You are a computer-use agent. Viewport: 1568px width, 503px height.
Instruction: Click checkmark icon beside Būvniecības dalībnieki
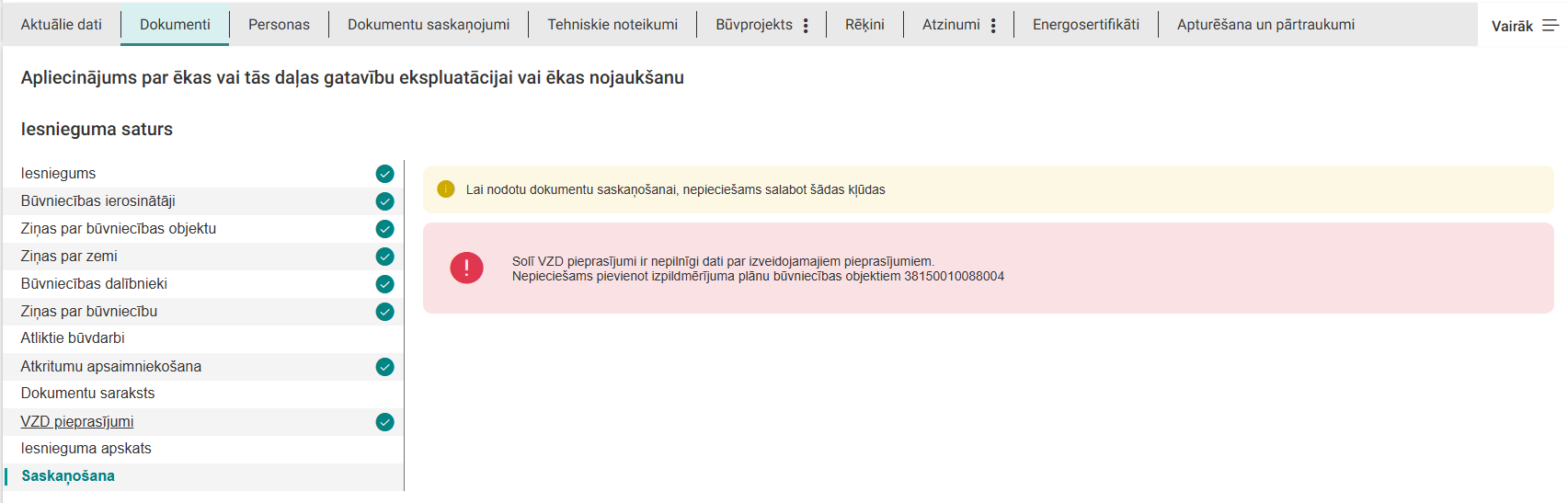tap(384, 284)
